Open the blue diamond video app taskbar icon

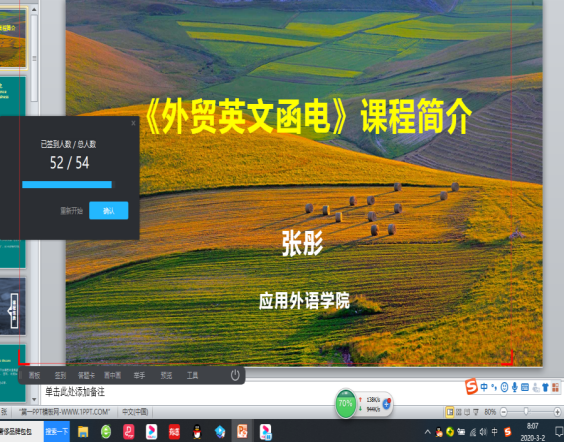click(x=220, y=432)
